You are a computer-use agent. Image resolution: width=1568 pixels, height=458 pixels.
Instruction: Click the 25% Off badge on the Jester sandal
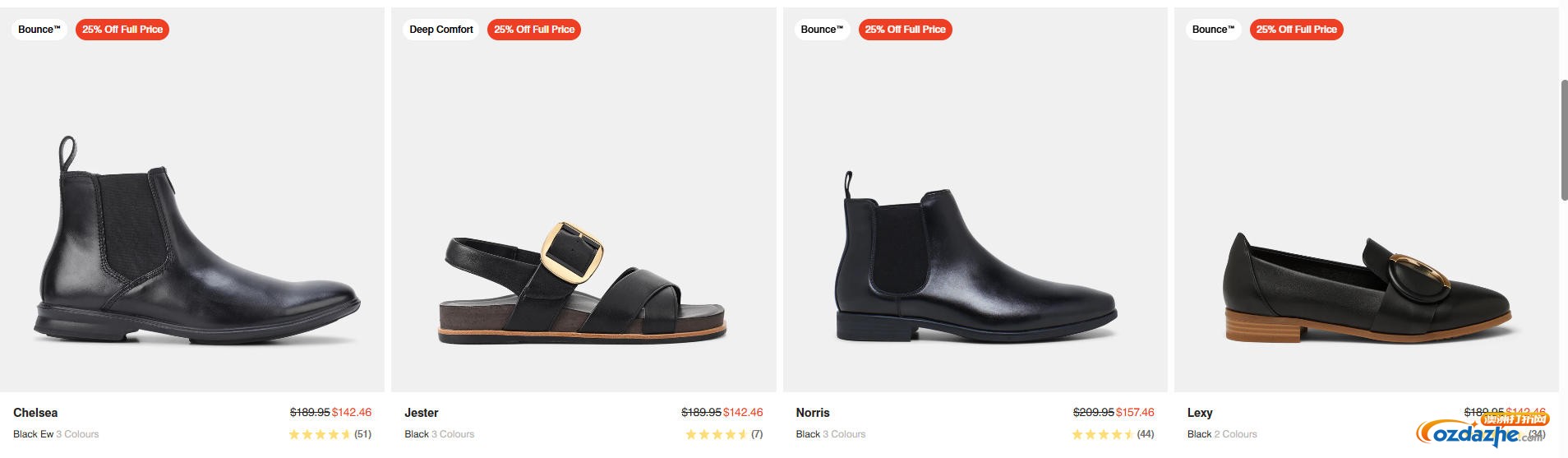[x=534, y=30]
